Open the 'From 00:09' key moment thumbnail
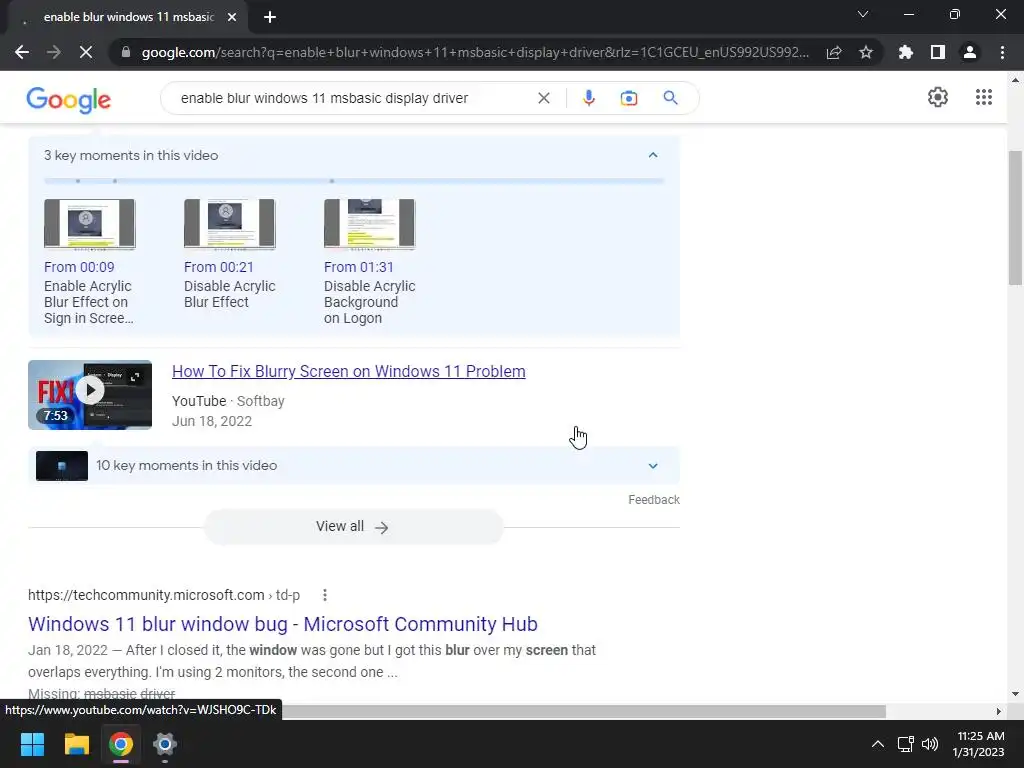This screenshot has height=768, width=1024. (x=89, y=224)
